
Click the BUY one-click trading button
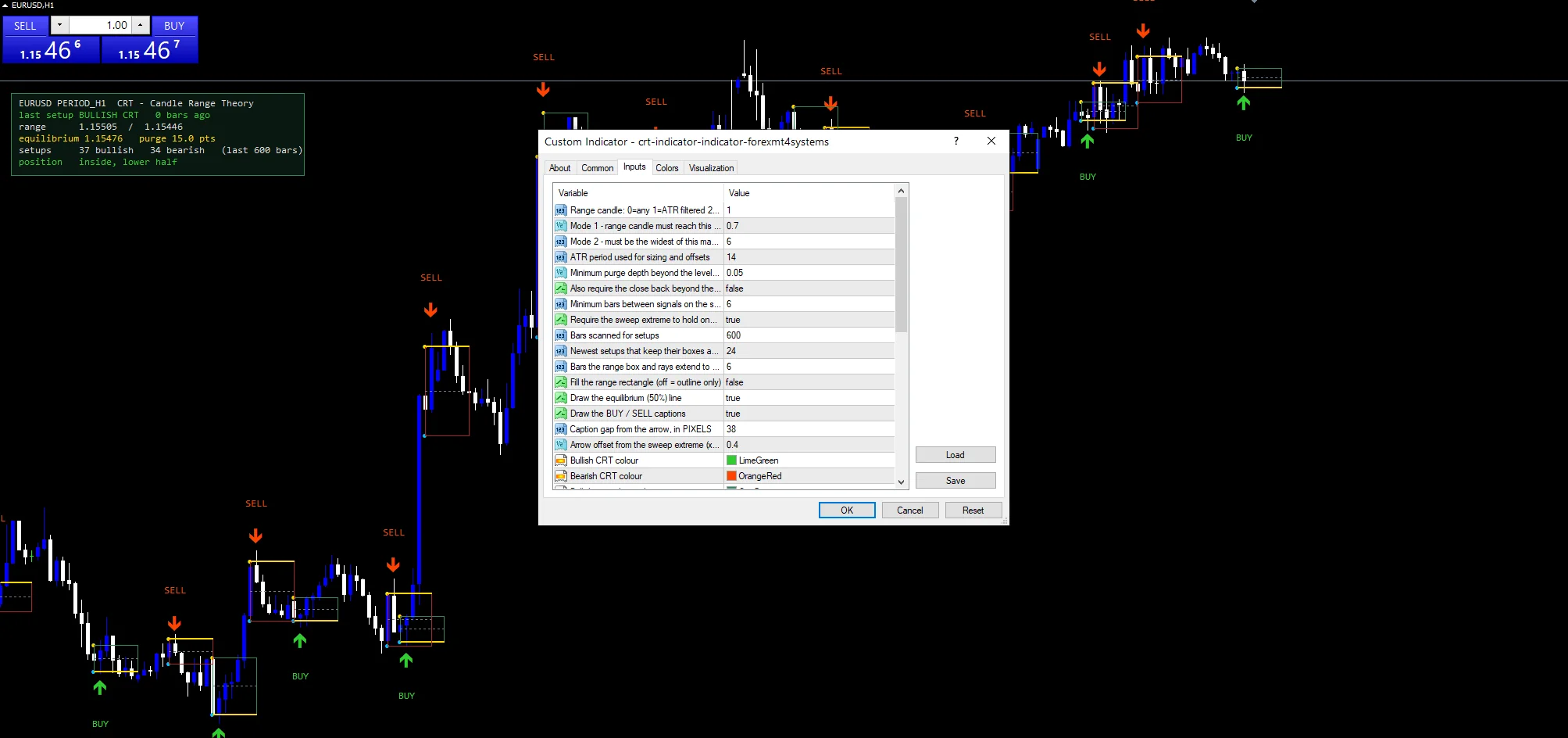point(174,26)
